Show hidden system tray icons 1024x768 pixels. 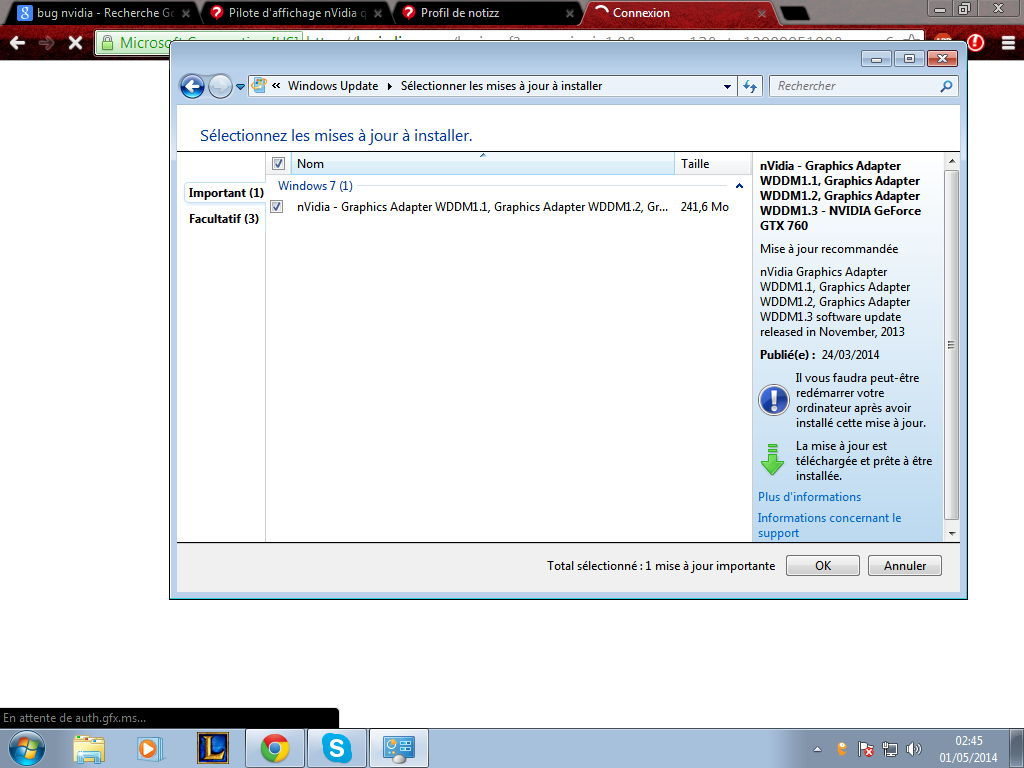click(x=817, y=749)
